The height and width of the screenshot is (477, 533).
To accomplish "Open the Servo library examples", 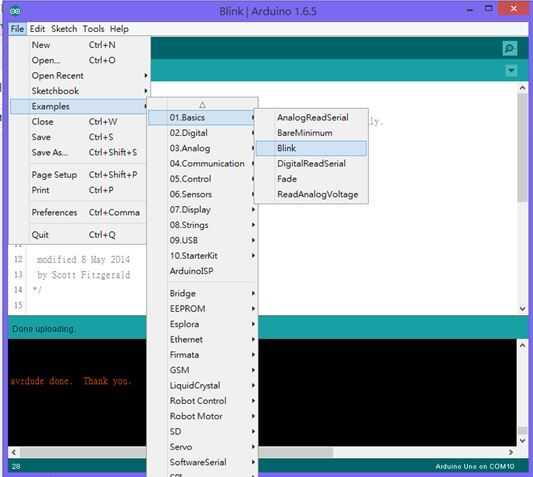I will pyautogui.click(x=202, y=447).
